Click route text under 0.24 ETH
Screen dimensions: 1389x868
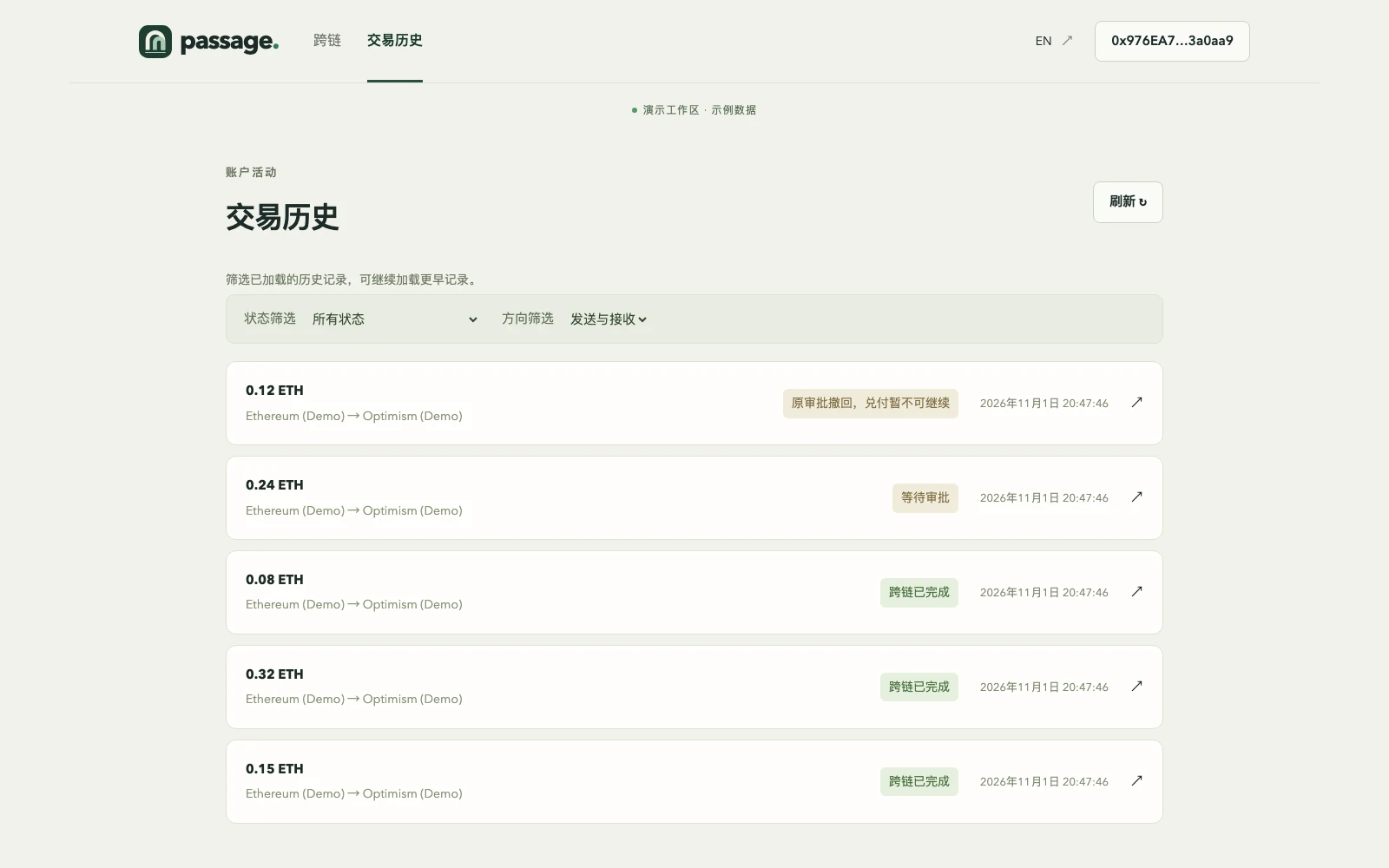pyautogui.click(x=354, y=510)
